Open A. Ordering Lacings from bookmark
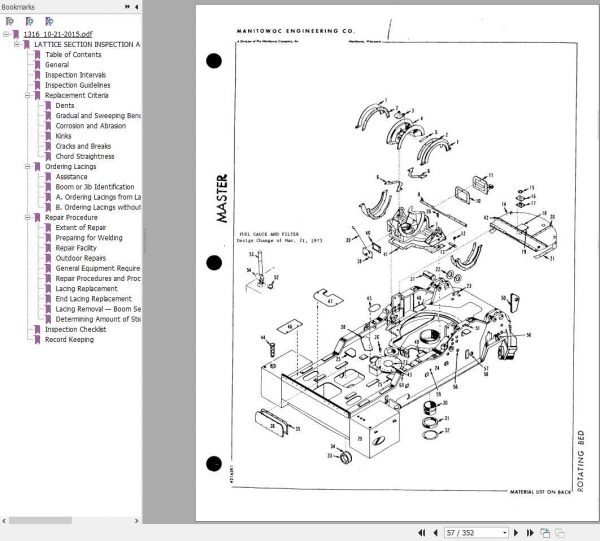600x541 pixels. 98,197
